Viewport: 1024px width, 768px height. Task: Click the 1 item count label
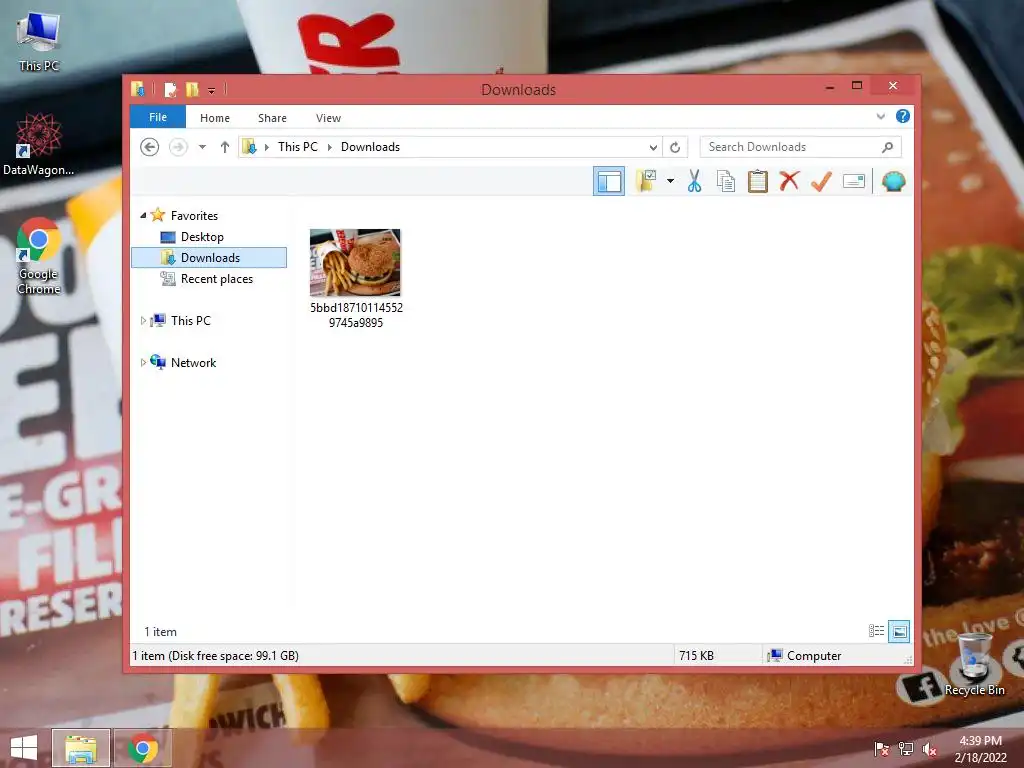(161, 632)
